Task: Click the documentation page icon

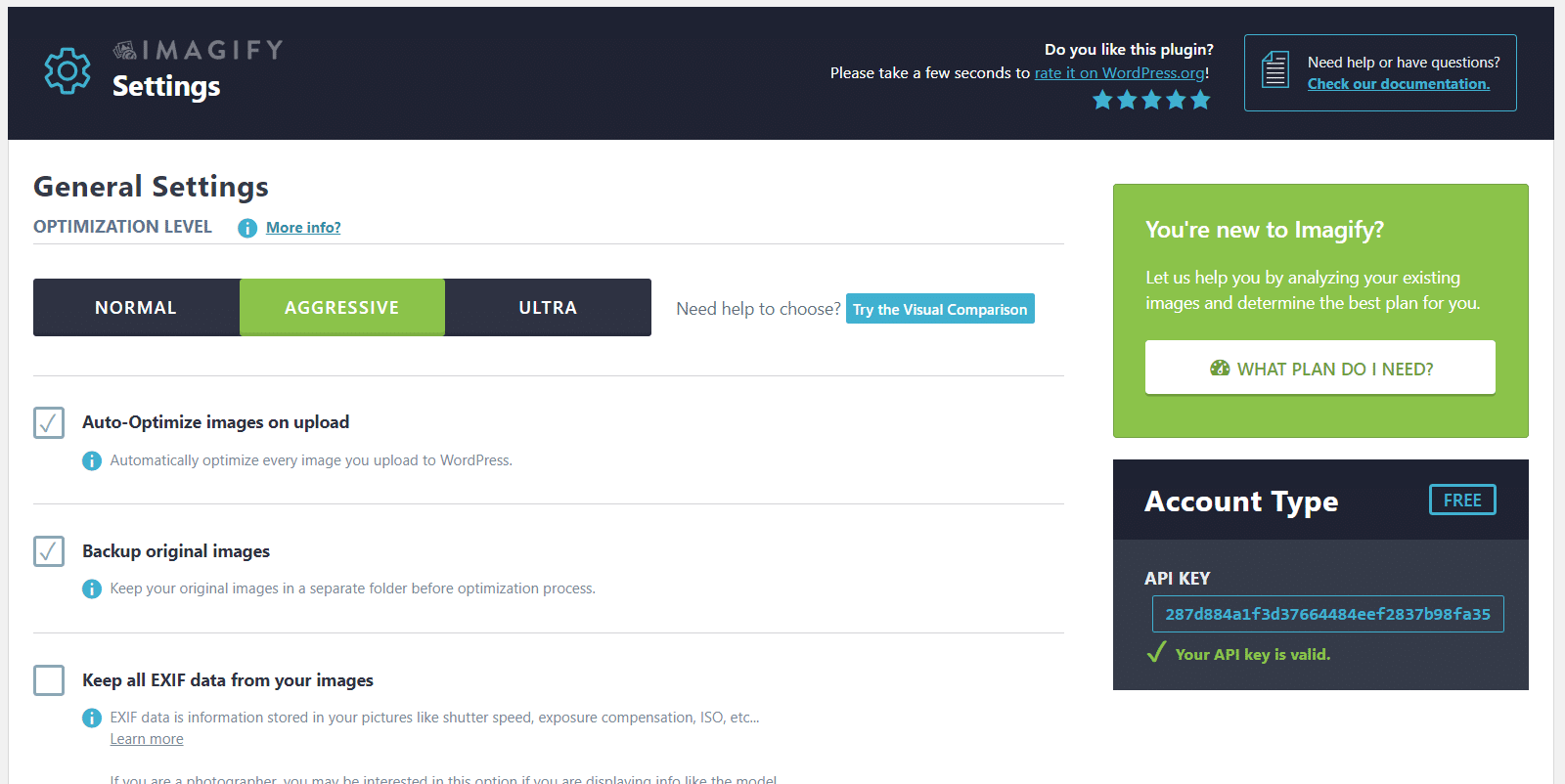Action: pos(1275,70)
